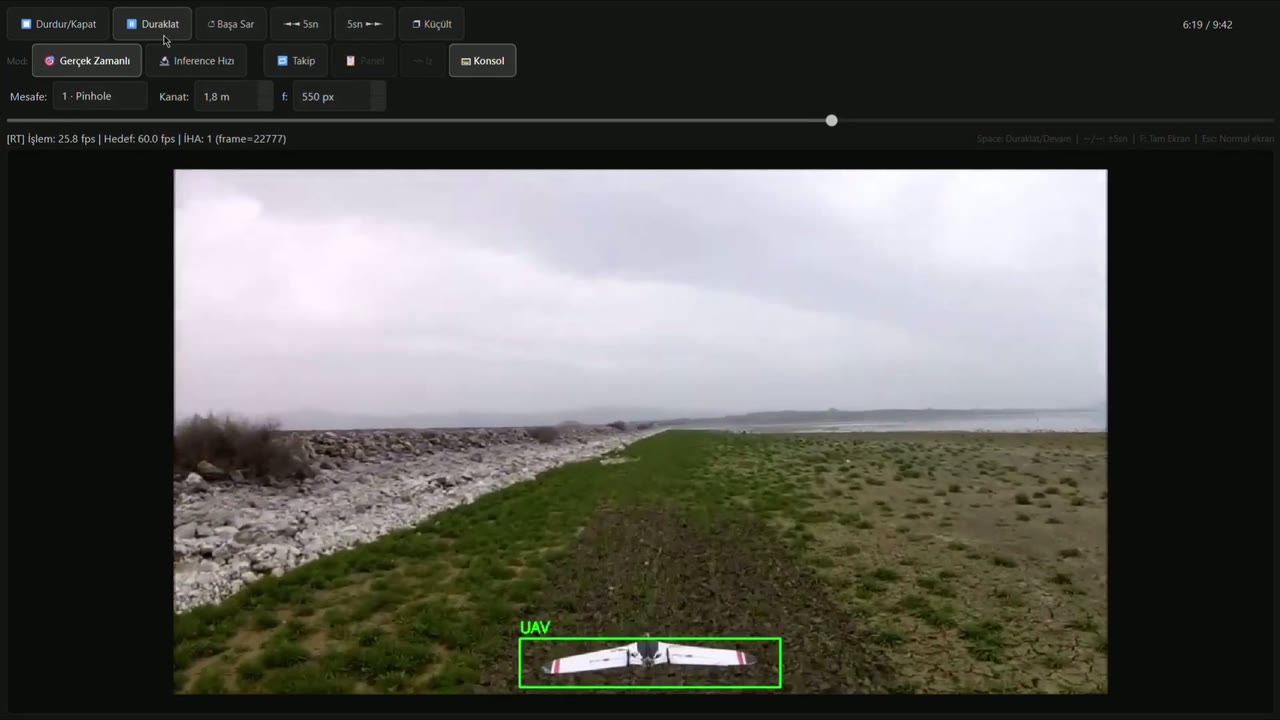Click the video seek slider handle
The width and height of the screenshot is (1280, 720).
pos(832,121)
